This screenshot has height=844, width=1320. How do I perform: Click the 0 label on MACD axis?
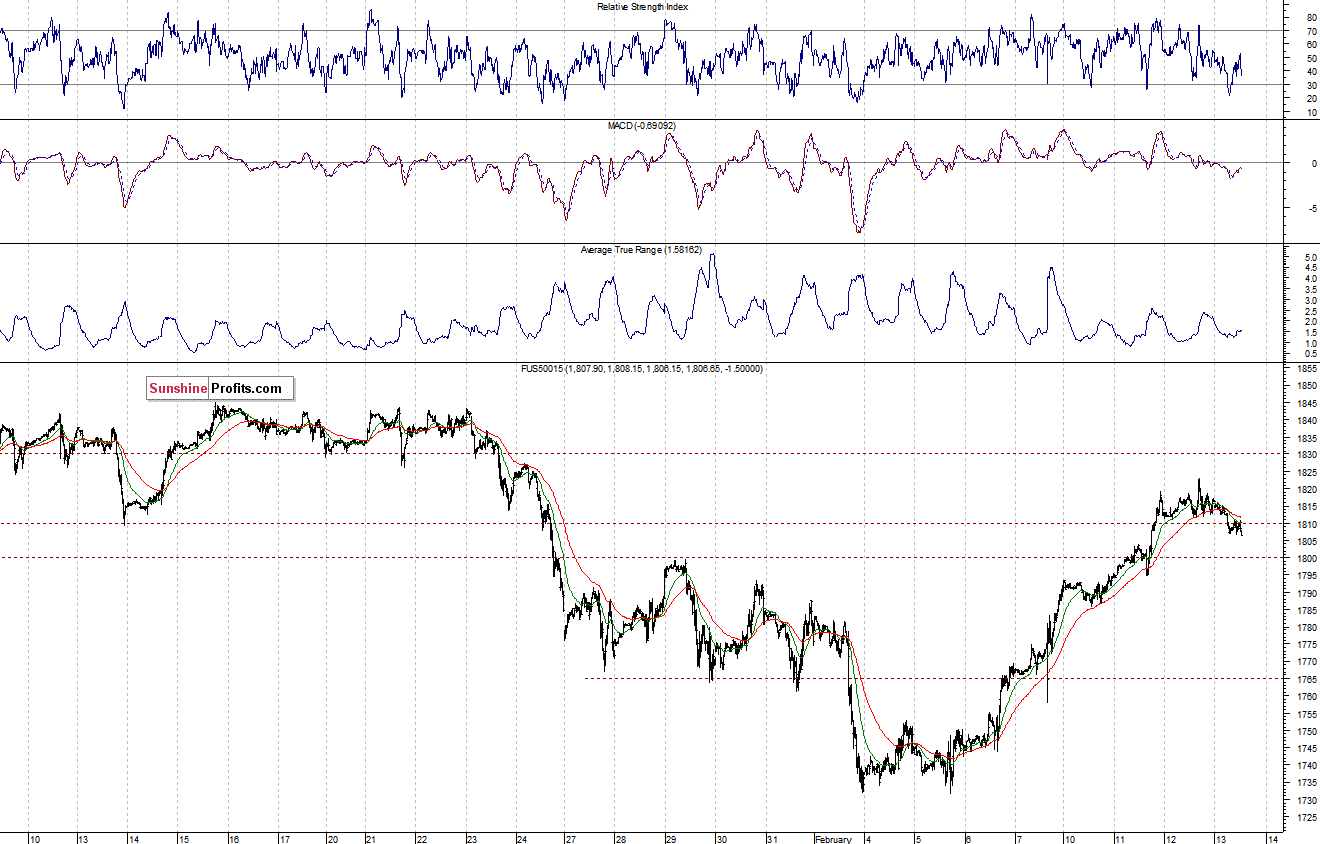1312,162
